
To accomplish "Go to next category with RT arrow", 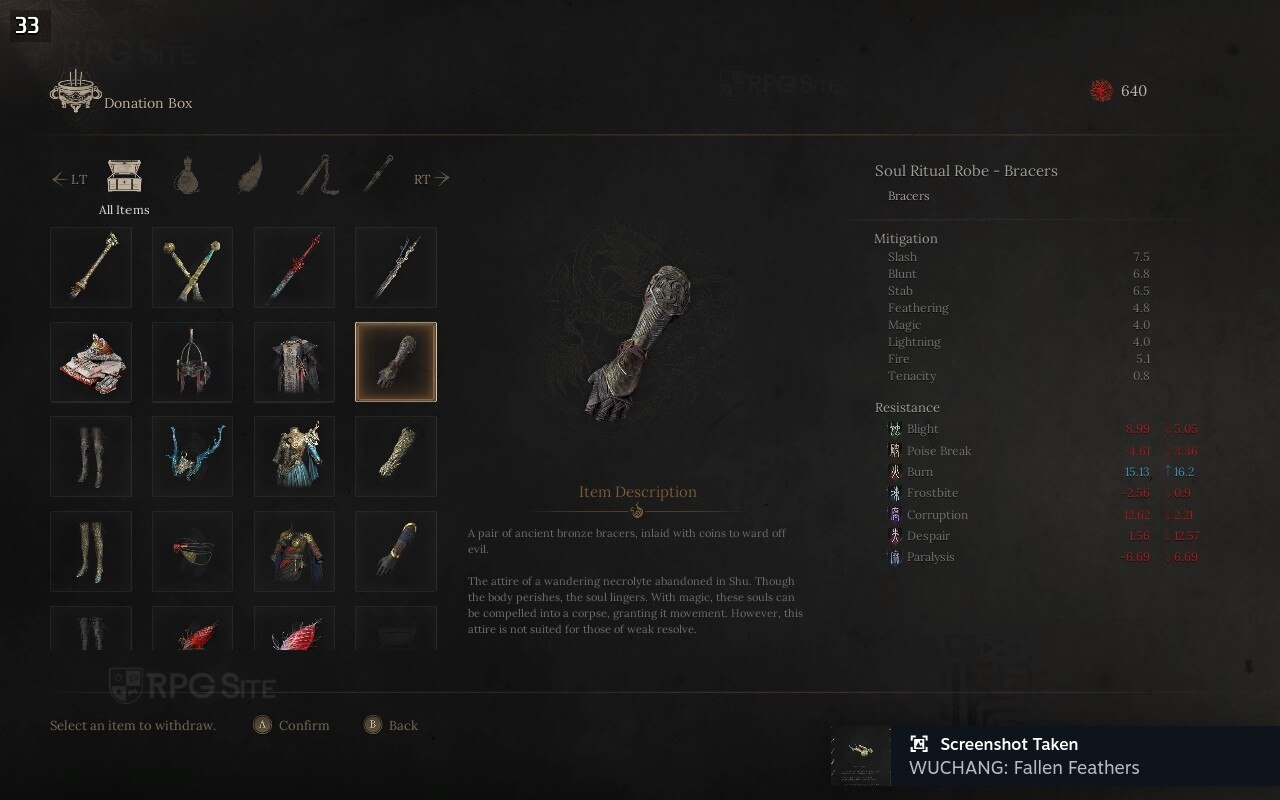I will pyautogui.click(x=431, y=179).
